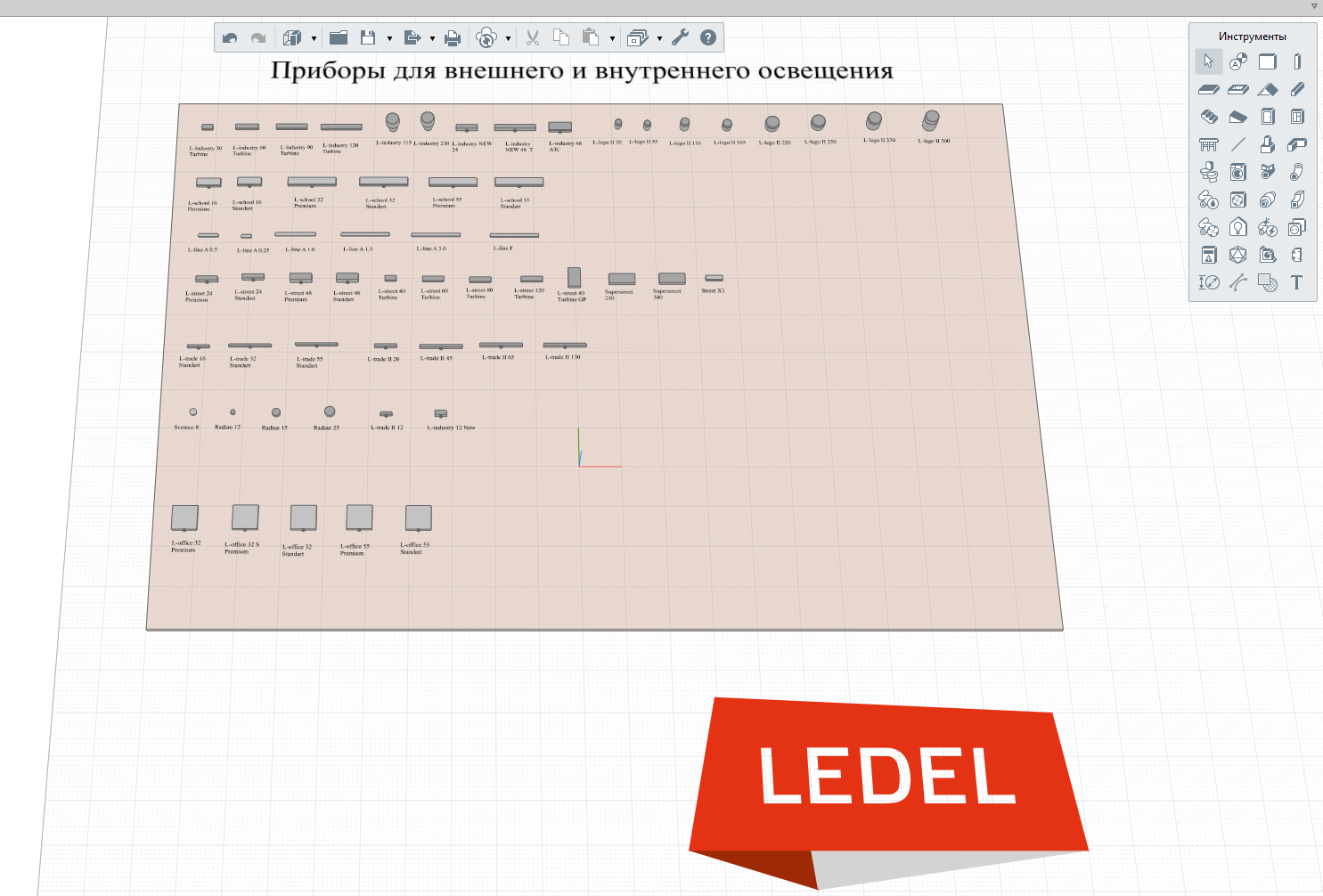Select the Isolated foundation tool
The image size is (1323, 896).
(1268, 144)
